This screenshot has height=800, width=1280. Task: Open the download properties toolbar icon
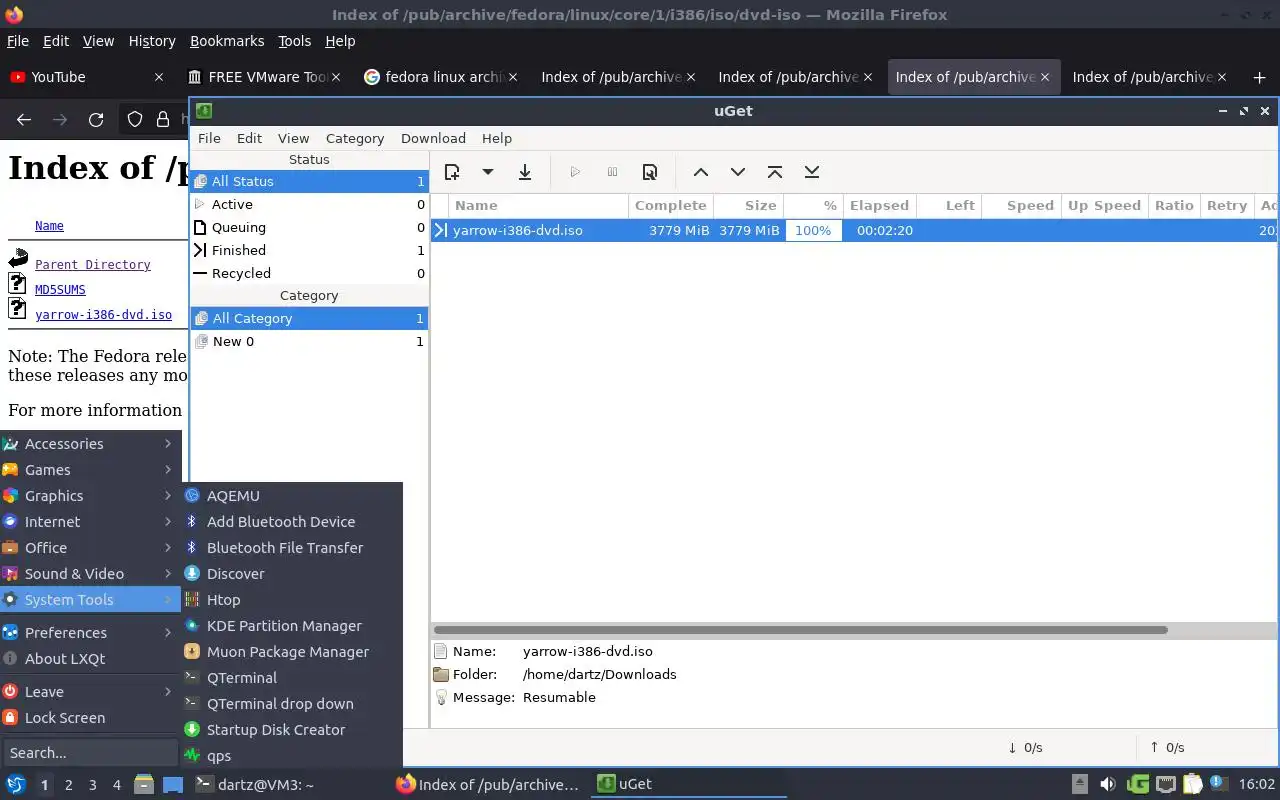(650, 172)
